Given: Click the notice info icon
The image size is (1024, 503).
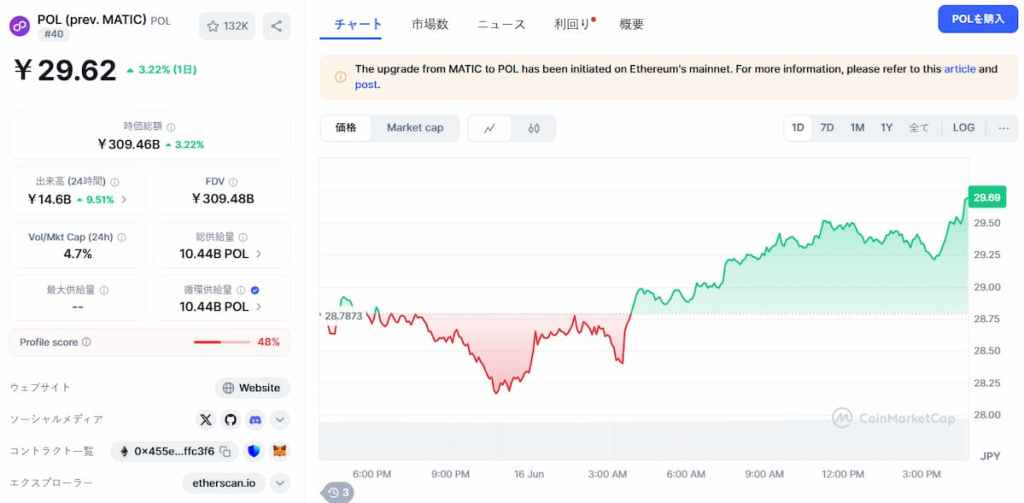Looking at the screenshot, I should coord(340,77).
